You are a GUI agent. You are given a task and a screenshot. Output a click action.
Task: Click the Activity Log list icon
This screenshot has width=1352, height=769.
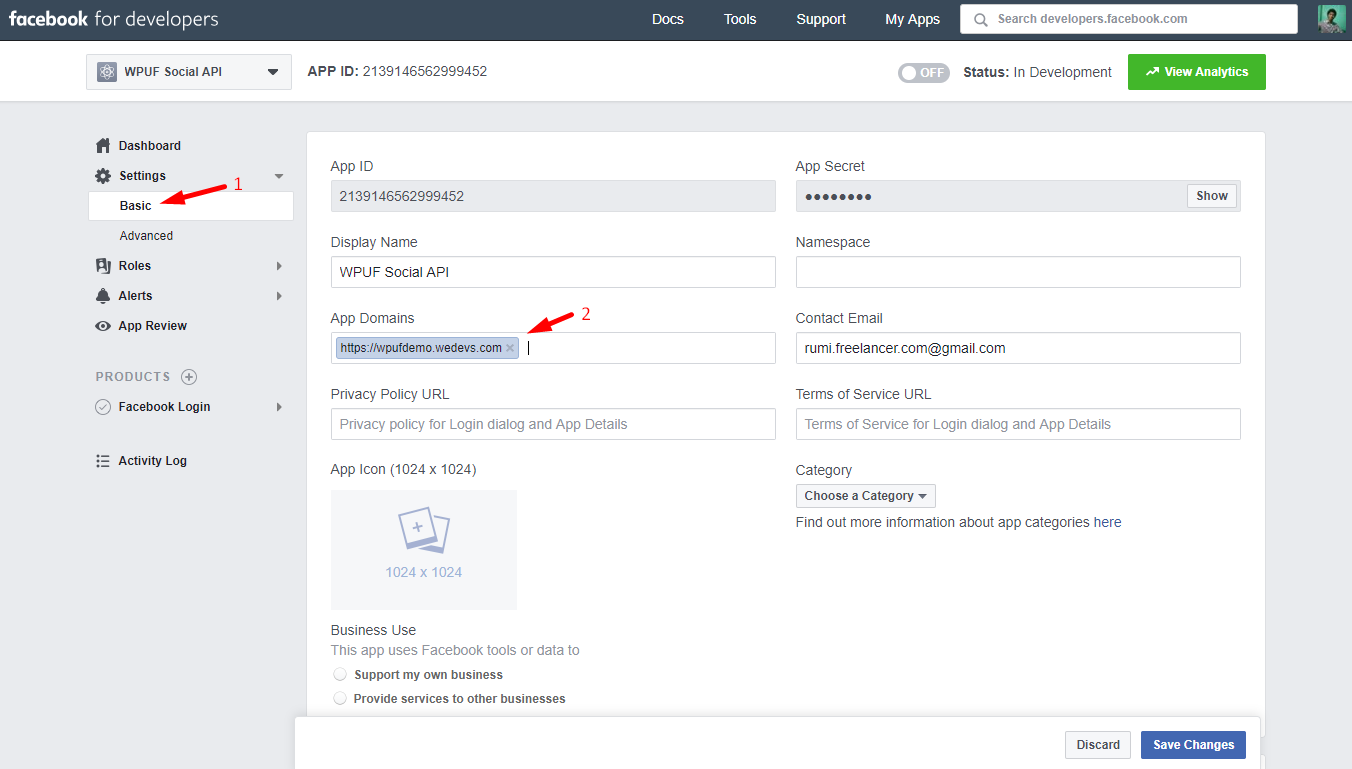click(103, 460)
